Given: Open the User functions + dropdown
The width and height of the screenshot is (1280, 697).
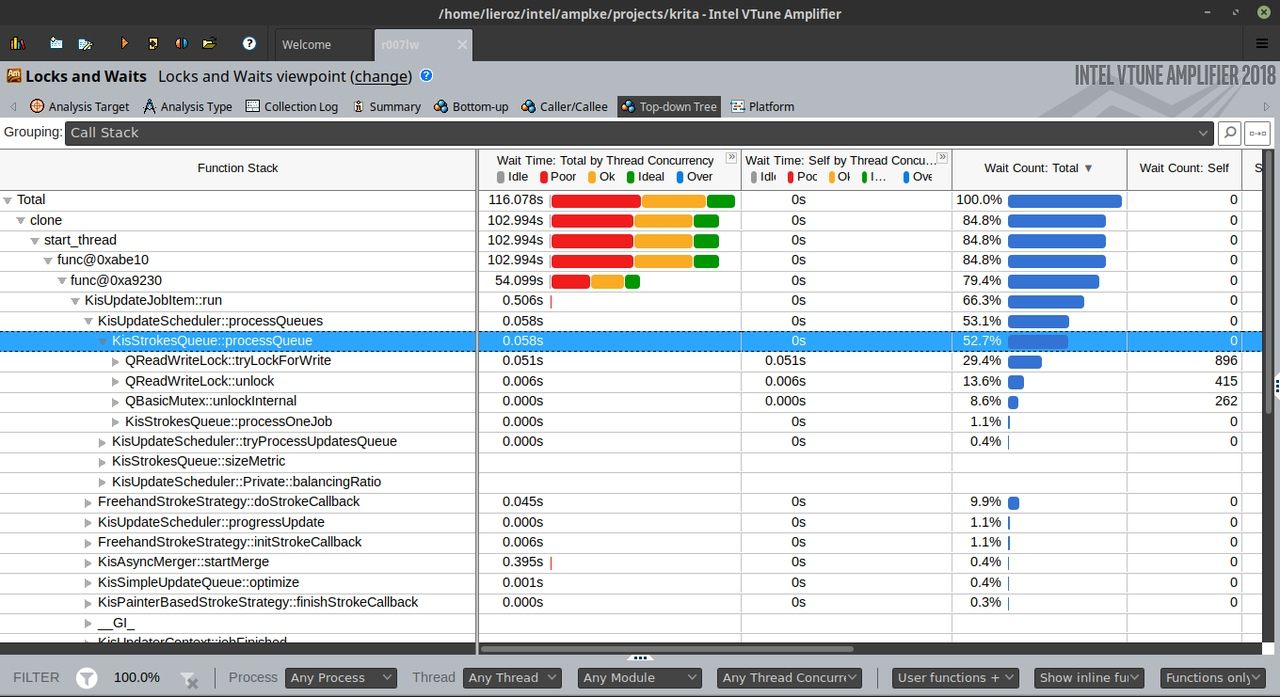Looking at the screenshot, I should [x=955, y=678].
